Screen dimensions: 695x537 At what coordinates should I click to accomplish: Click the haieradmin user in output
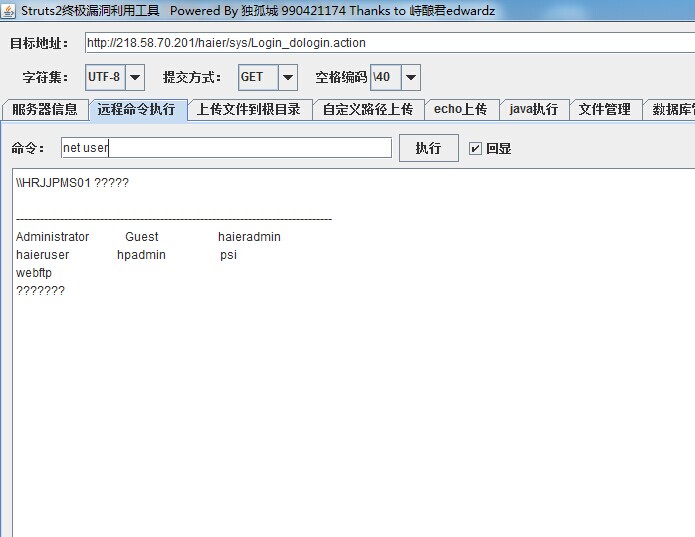coord(249,237)
